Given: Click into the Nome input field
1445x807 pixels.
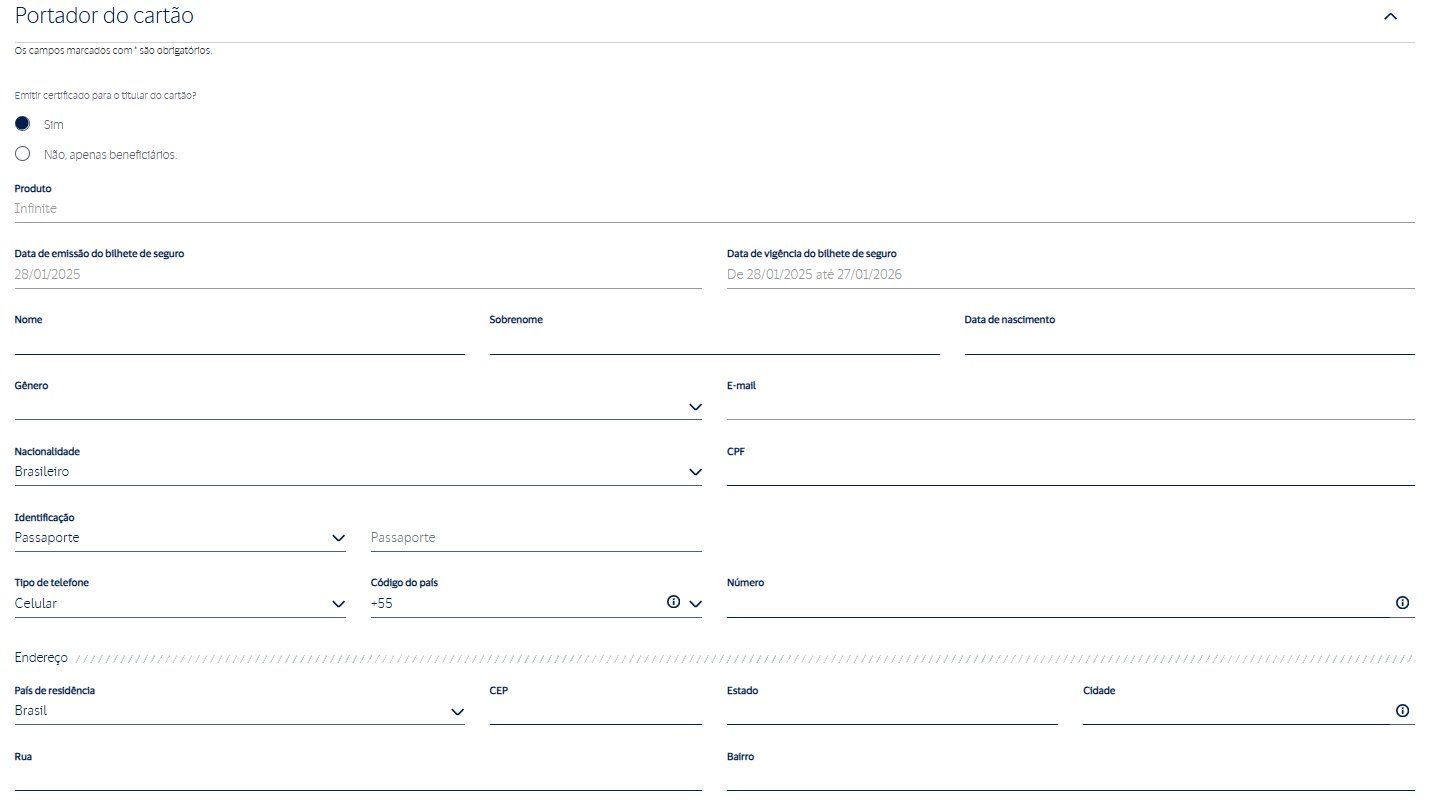Looking at the screenshot, I should (x=240, y=342).
